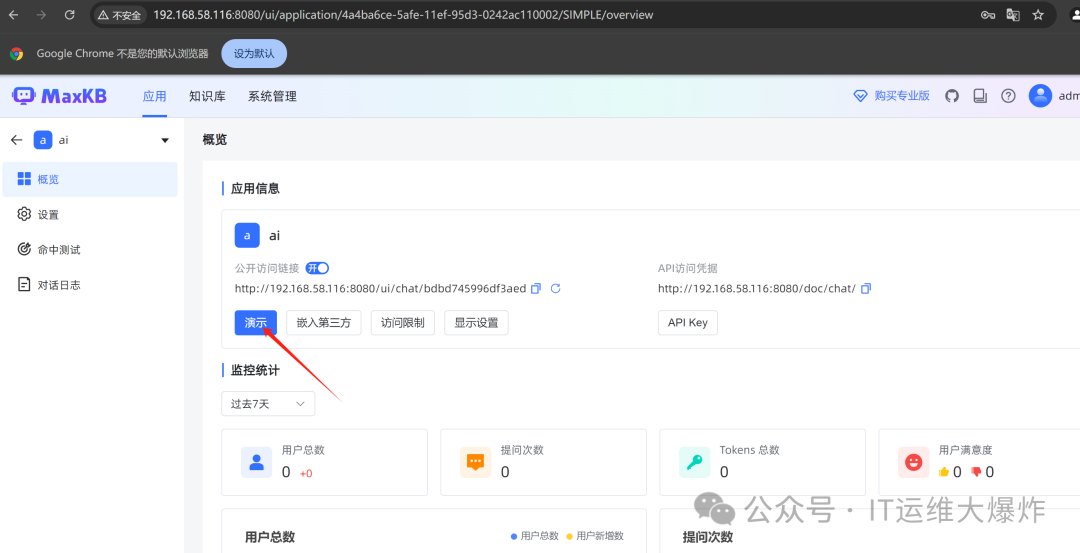Click the thumbs up icon
The width and height of the screenshot is (1080, 553).
click(x=944, y=472)
